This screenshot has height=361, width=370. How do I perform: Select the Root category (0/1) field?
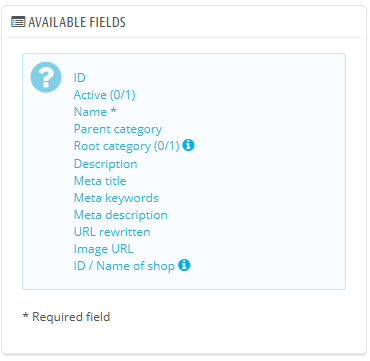point(126,146)
